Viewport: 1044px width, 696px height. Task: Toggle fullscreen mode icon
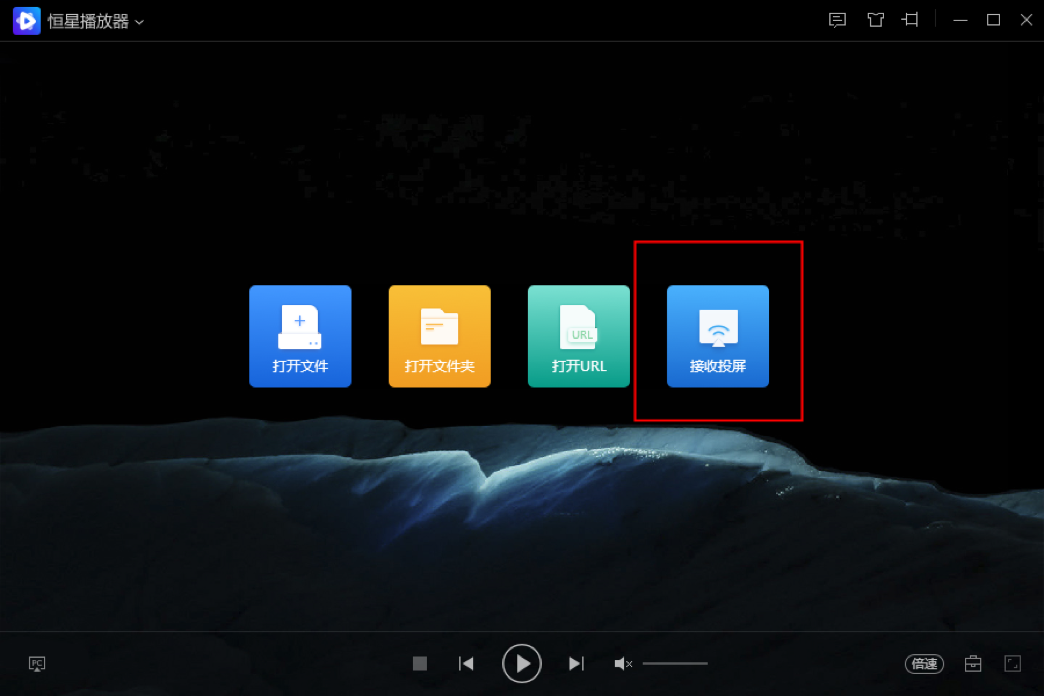pyautogui.click(x=1012, y=663)
